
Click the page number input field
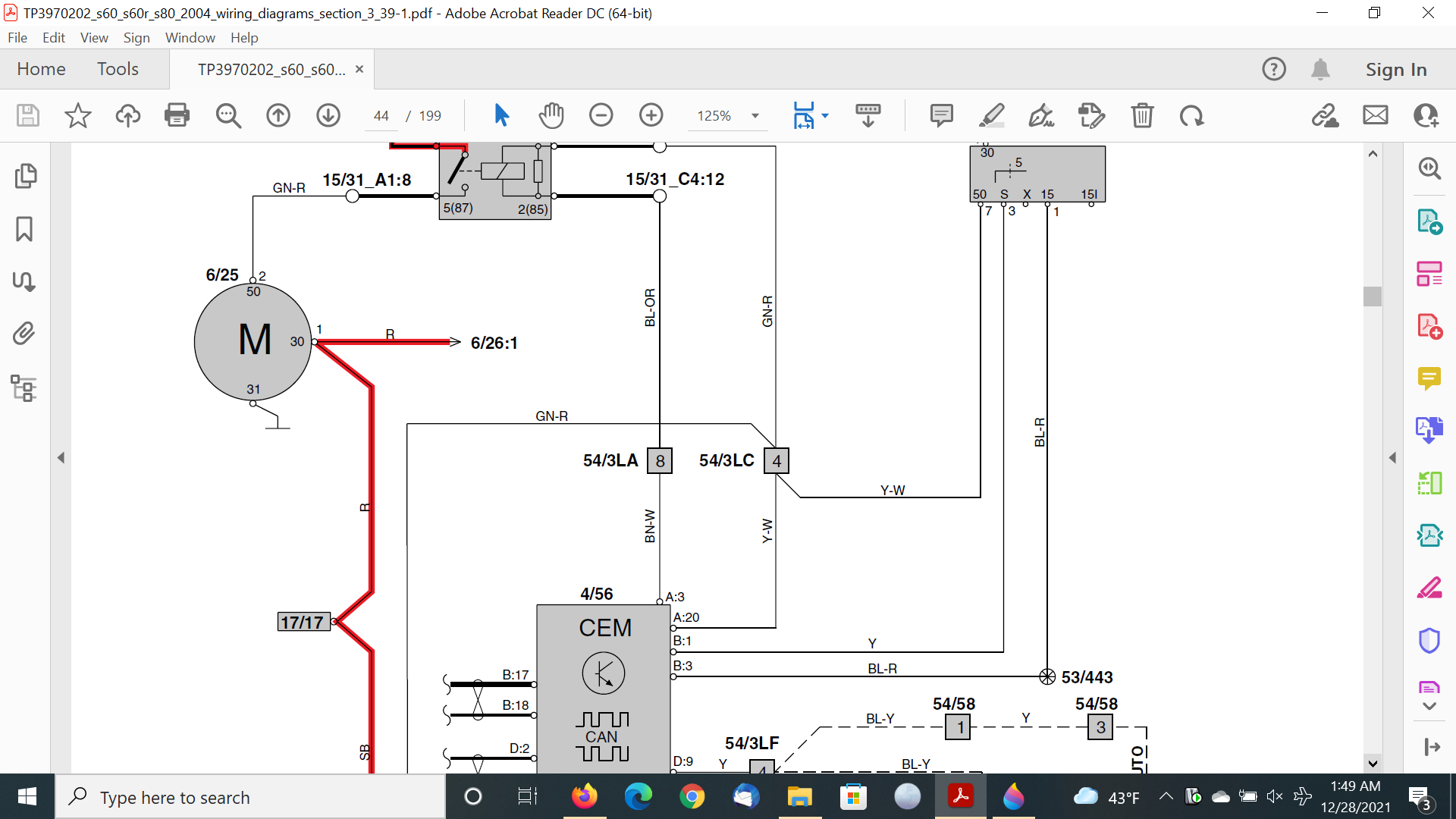click(381, 116)
